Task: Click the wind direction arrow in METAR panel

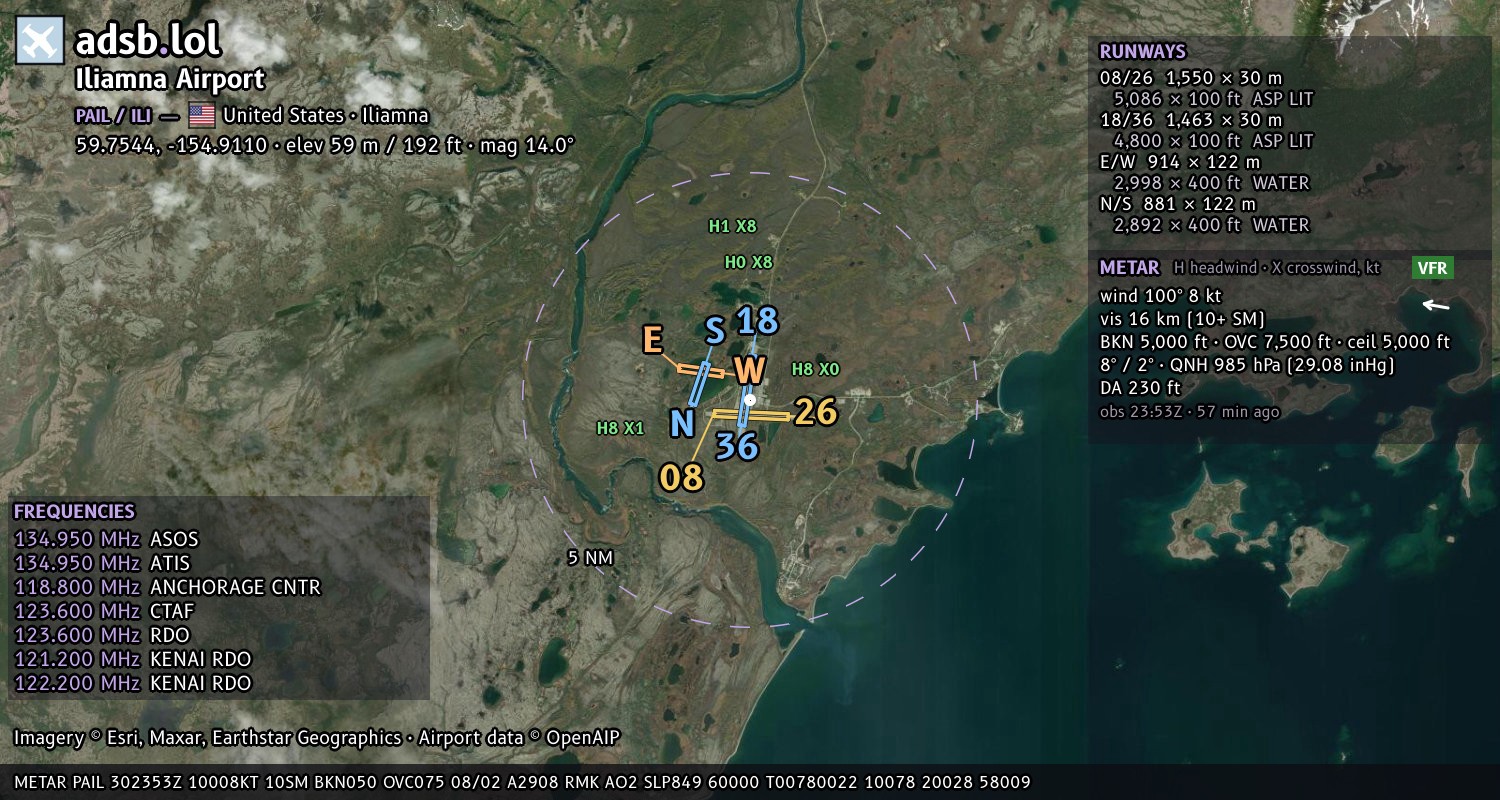Action: 1436,305
